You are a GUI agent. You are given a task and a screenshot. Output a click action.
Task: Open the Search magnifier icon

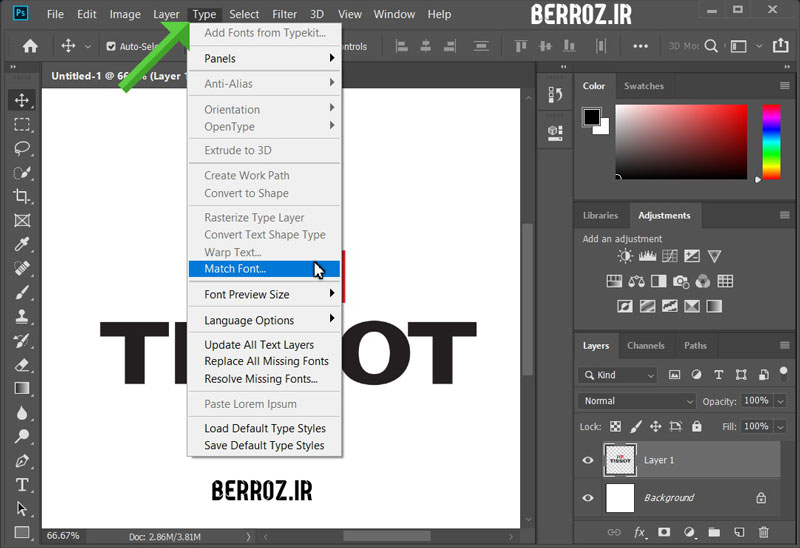coord(711,46)
